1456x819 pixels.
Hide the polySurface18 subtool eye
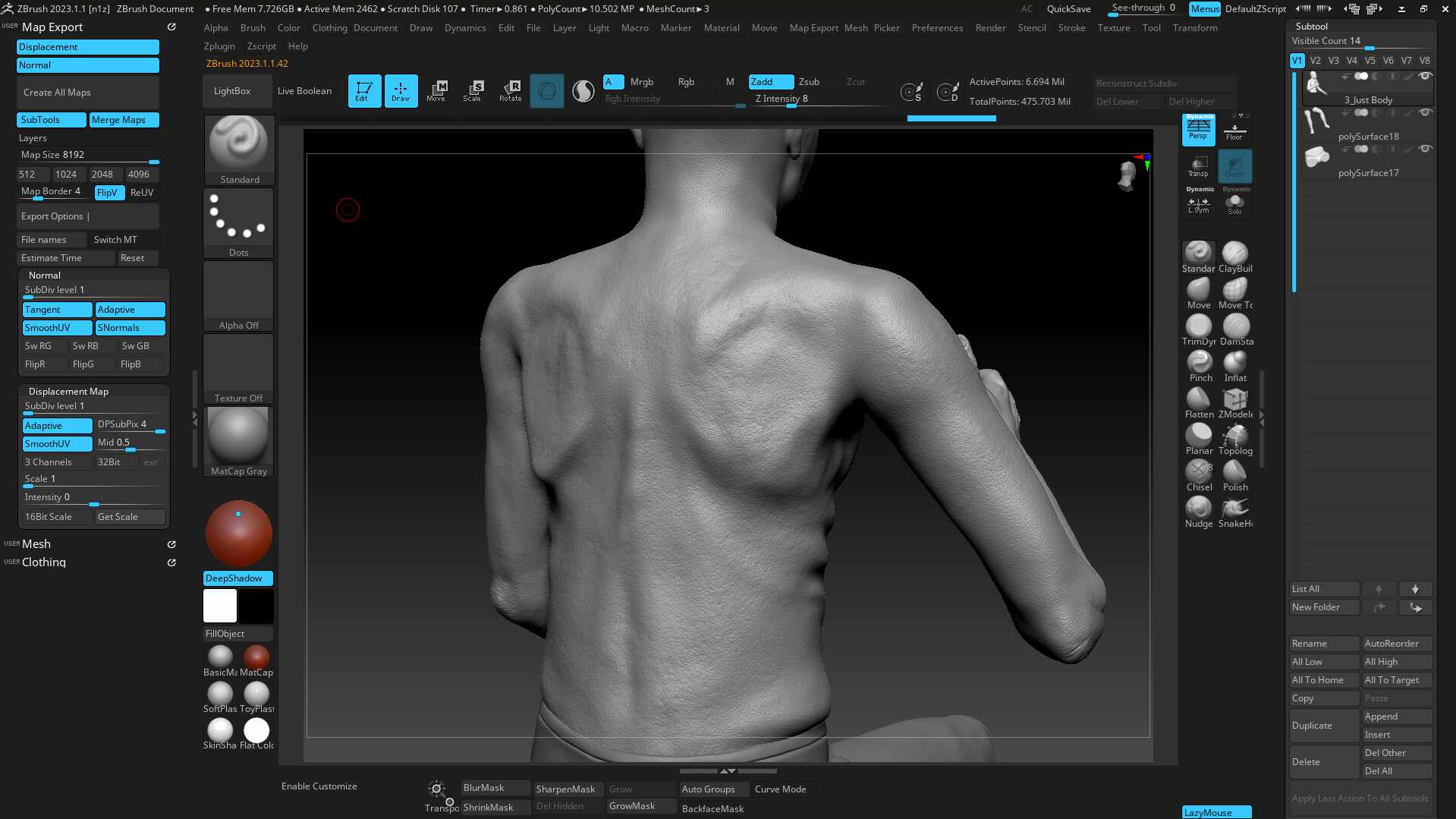(1425, 113)
